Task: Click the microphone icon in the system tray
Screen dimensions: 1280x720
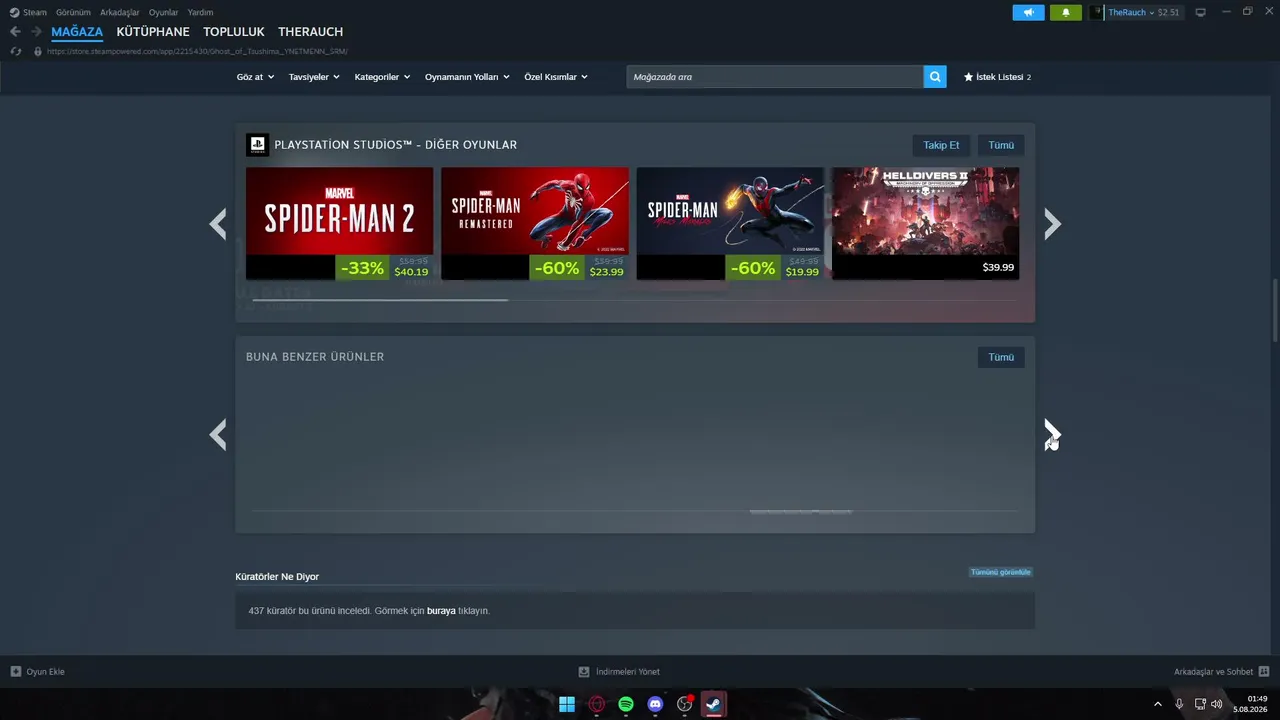Action: pos(1180,704)
